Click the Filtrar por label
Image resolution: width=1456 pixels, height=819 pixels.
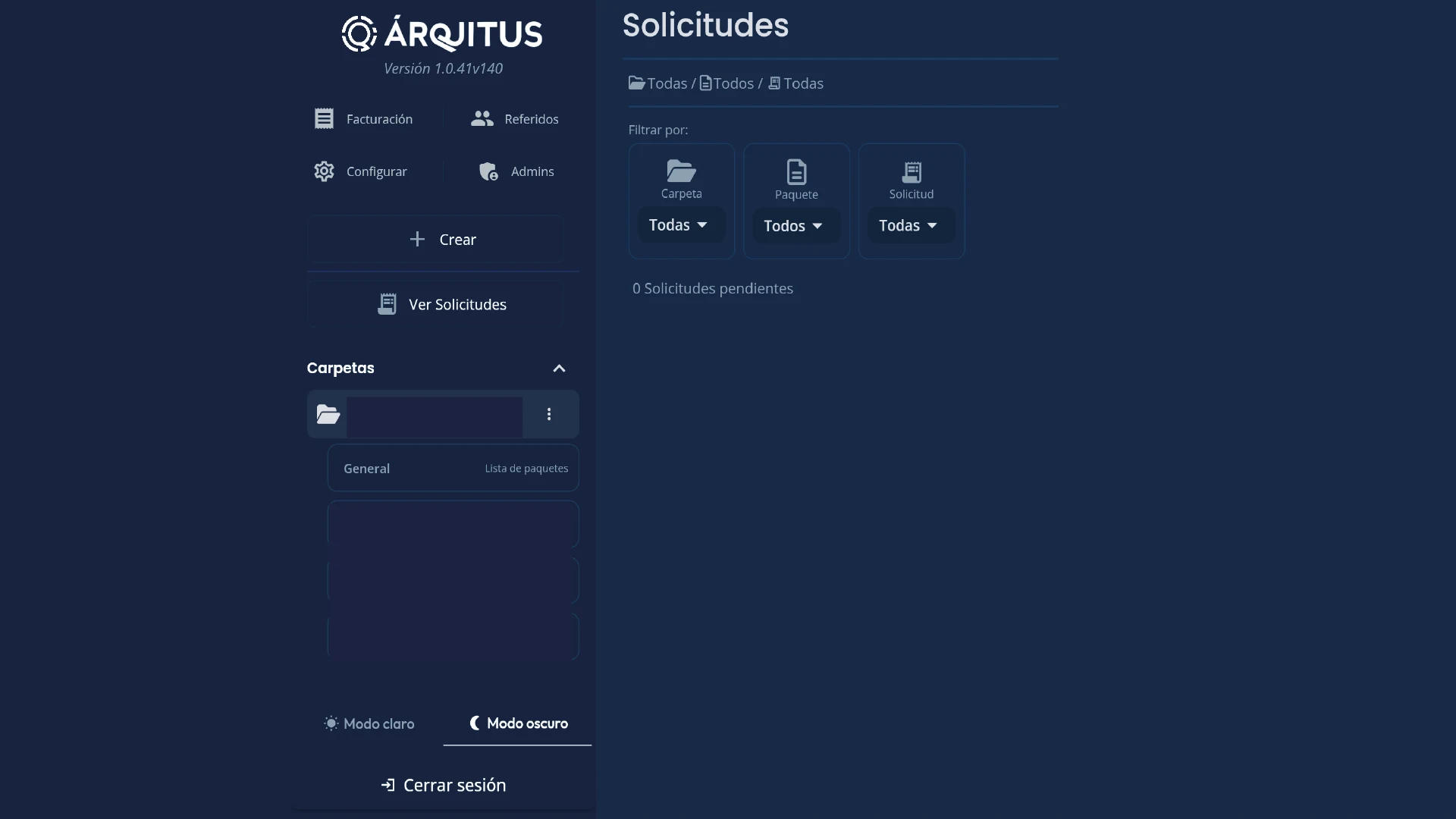click(x=658, y=130)
